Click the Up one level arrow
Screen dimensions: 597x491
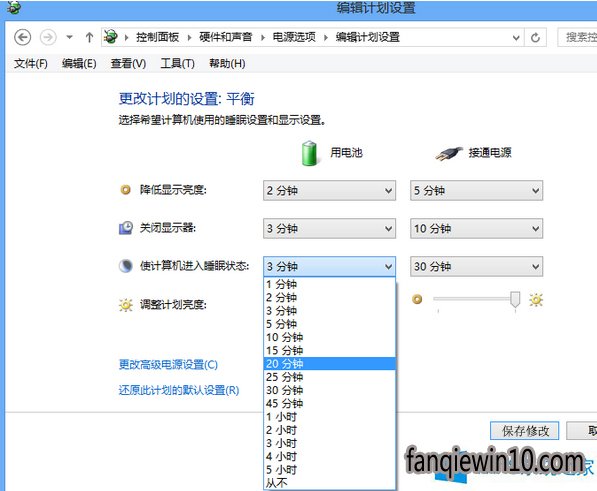click(89, 37)
